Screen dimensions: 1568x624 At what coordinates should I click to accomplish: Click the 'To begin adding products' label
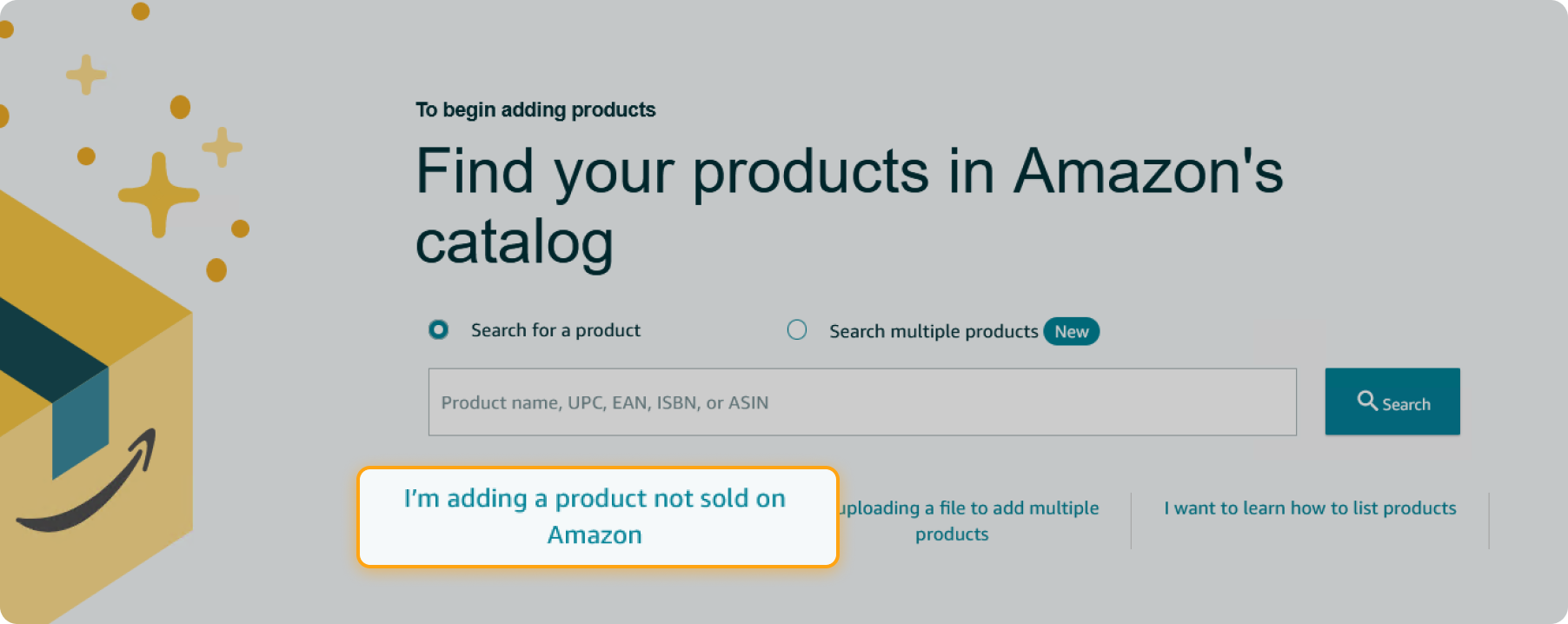coord(535,110)
